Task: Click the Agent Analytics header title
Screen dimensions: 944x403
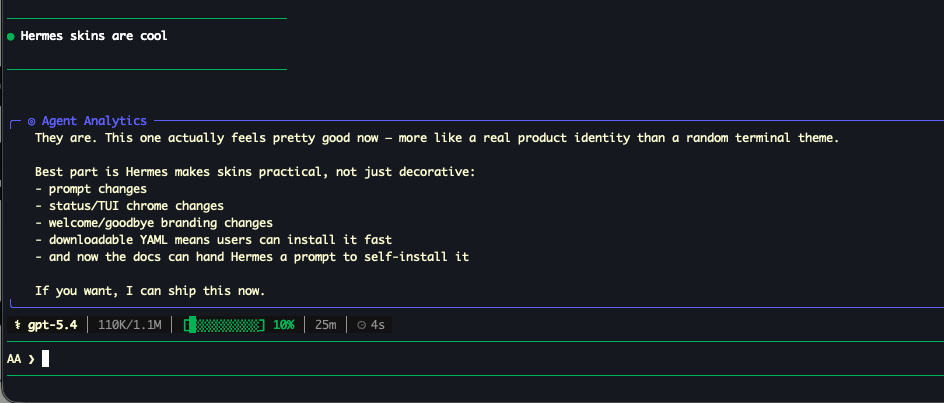Action: pyautogui.click(x=94, y=121)
